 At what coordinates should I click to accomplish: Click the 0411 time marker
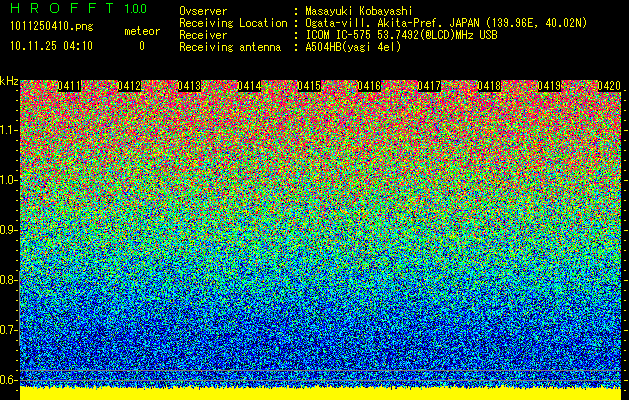point(69,86)
